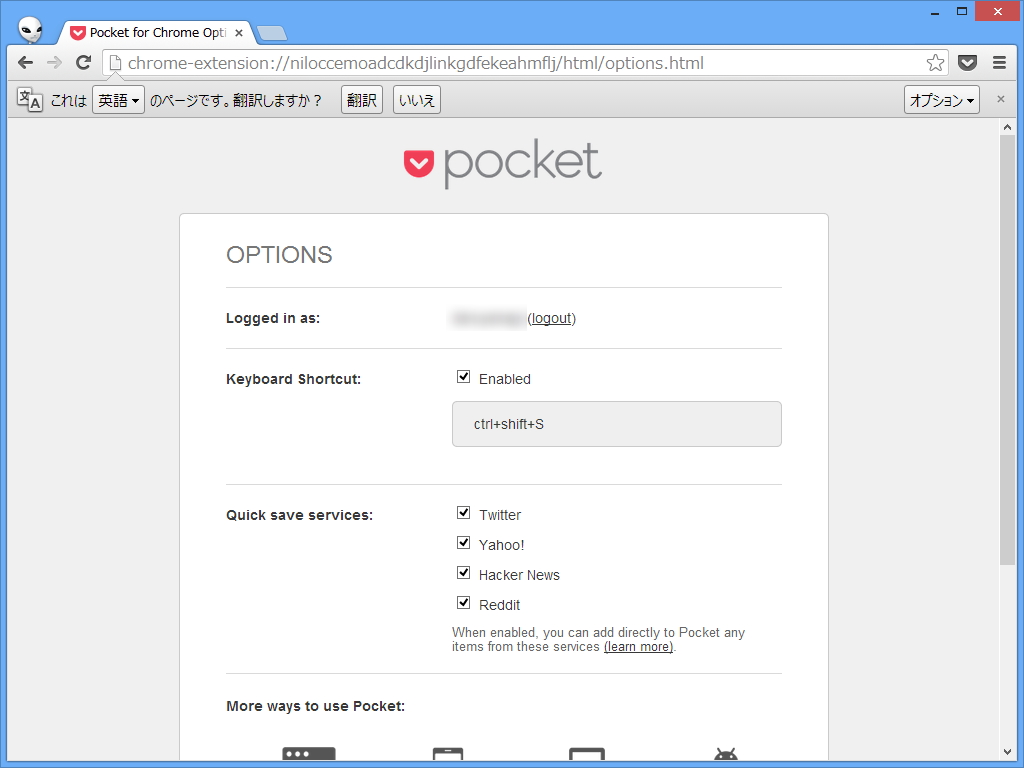Image resolution: width=1024 pixels, height=768 pixels.
Task: Click the alien profile avatar icon
Action: pyautogui.click(x=30, y=29)
